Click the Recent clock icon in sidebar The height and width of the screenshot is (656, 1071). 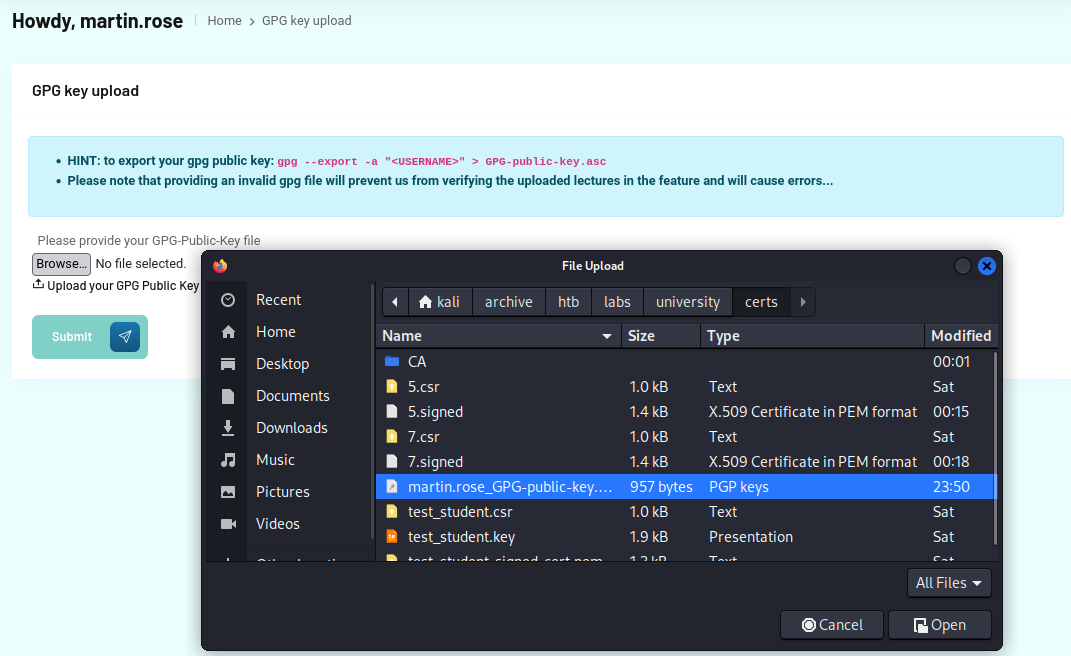tap(228, 300)
